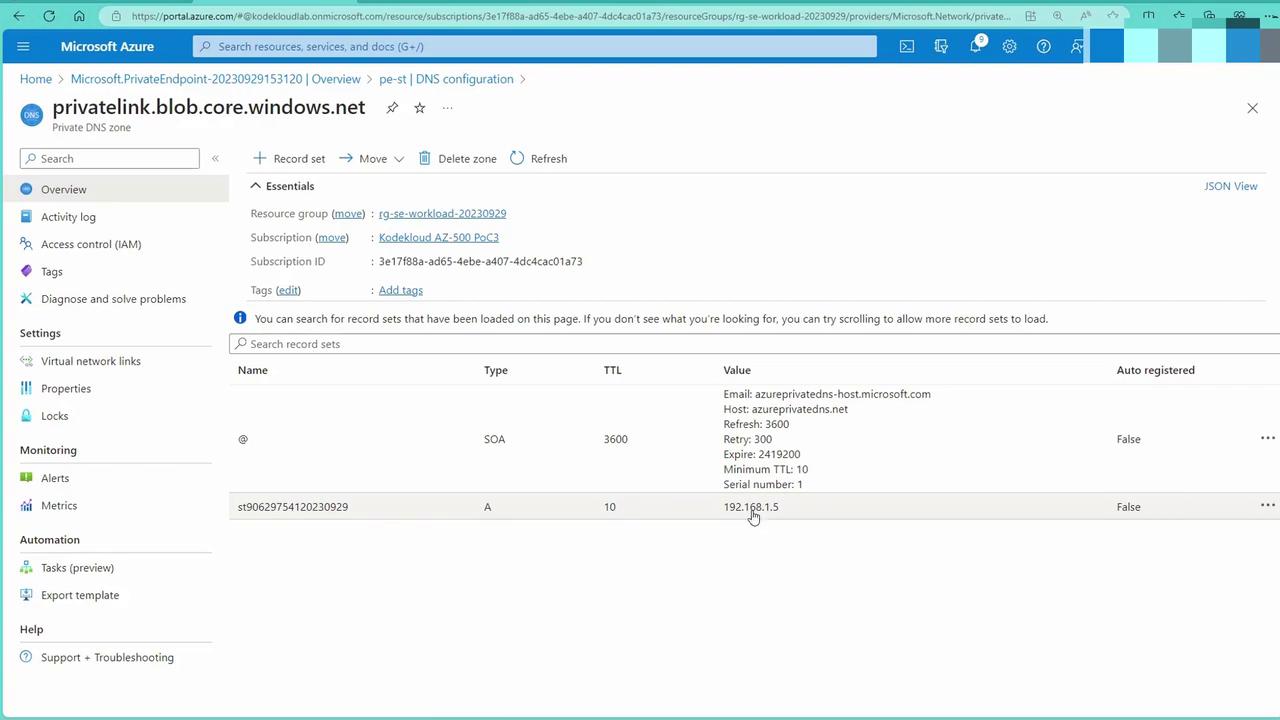Sort by the Name column header

pyautogui.click(x=253, y=370)
